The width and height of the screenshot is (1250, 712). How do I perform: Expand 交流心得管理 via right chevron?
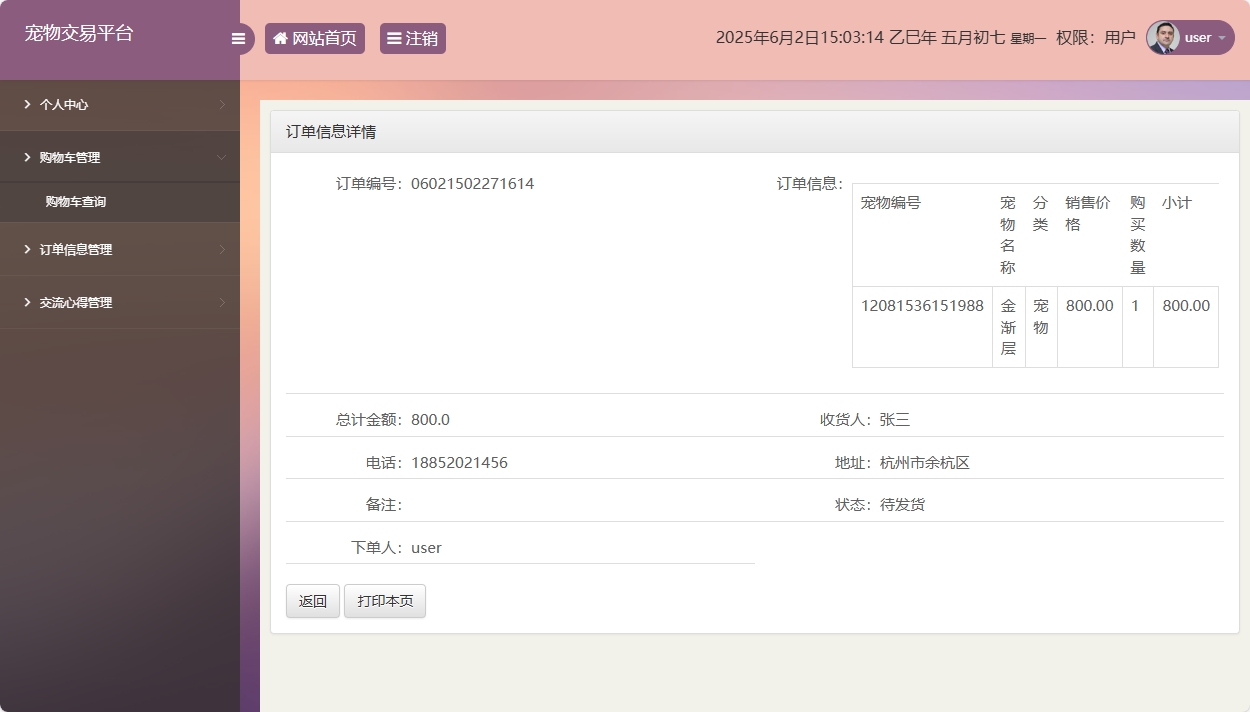pyautogui.click(x=221, y=302)
